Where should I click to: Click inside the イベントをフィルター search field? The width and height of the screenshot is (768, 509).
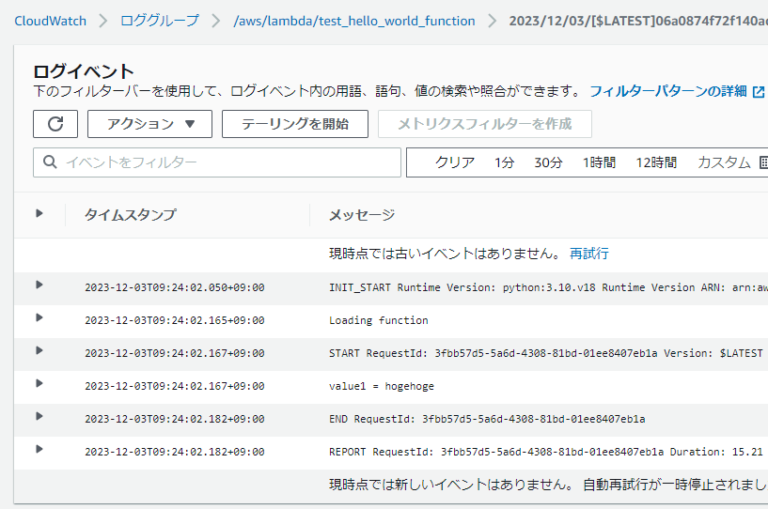(x=217, y=162)
